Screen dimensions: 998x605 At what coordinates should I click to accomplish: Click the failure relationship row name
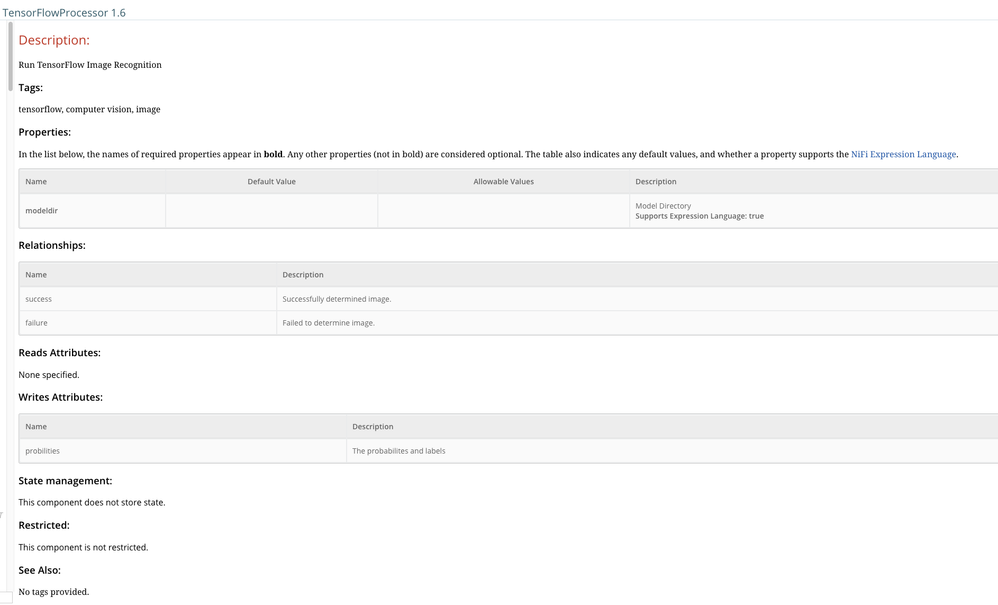(36, 323)
